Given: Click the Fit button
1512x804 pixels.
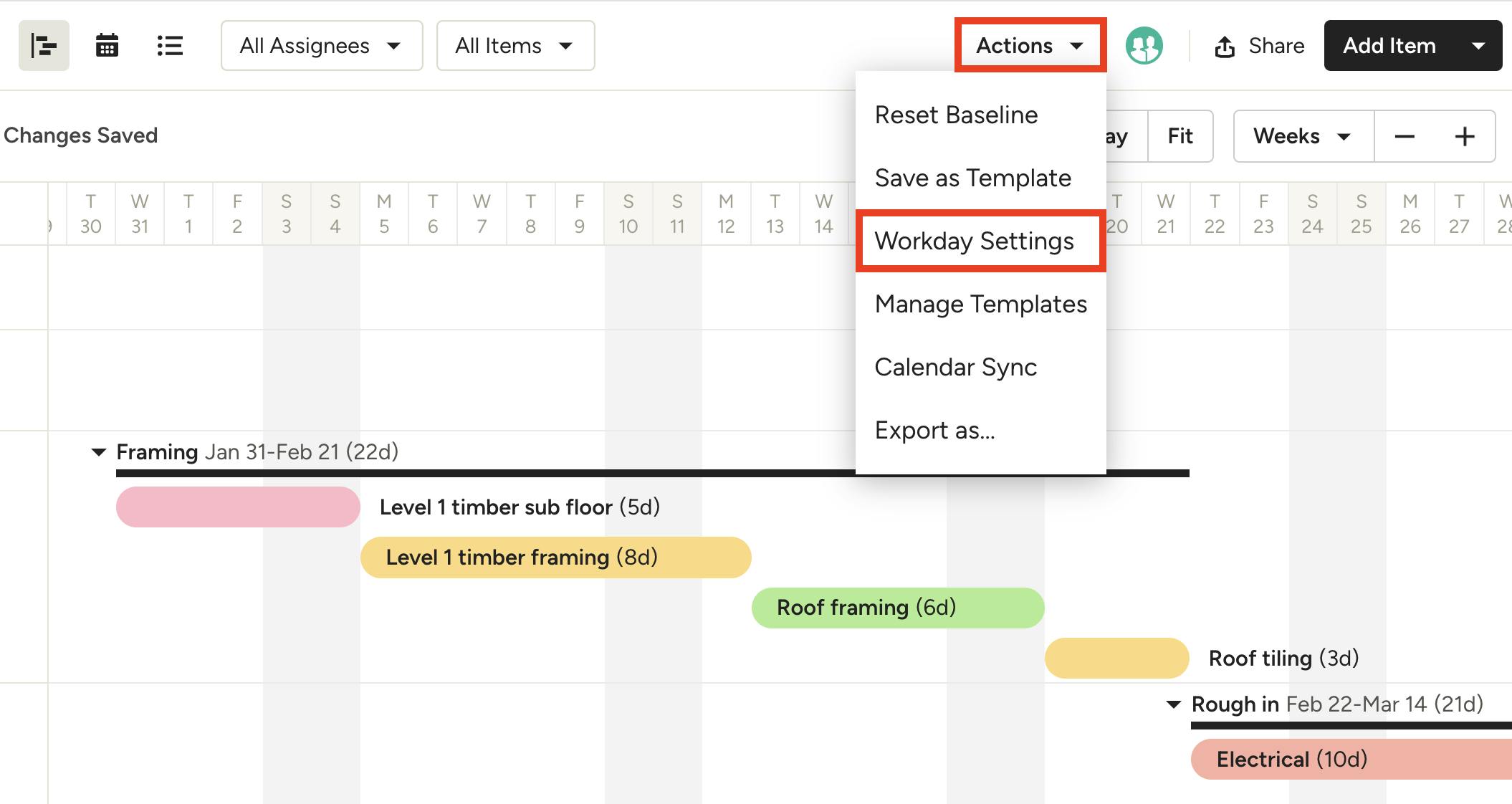Looking at the screenshot, I should point(1180,136).
